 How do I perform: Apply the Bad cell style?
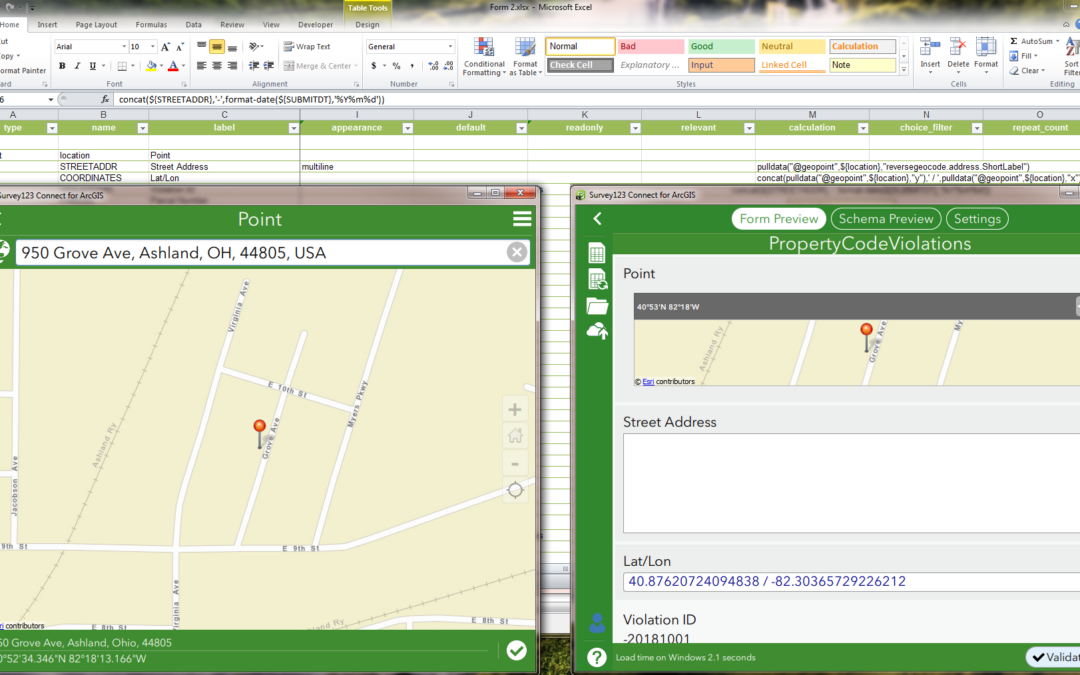click(650, 46)
